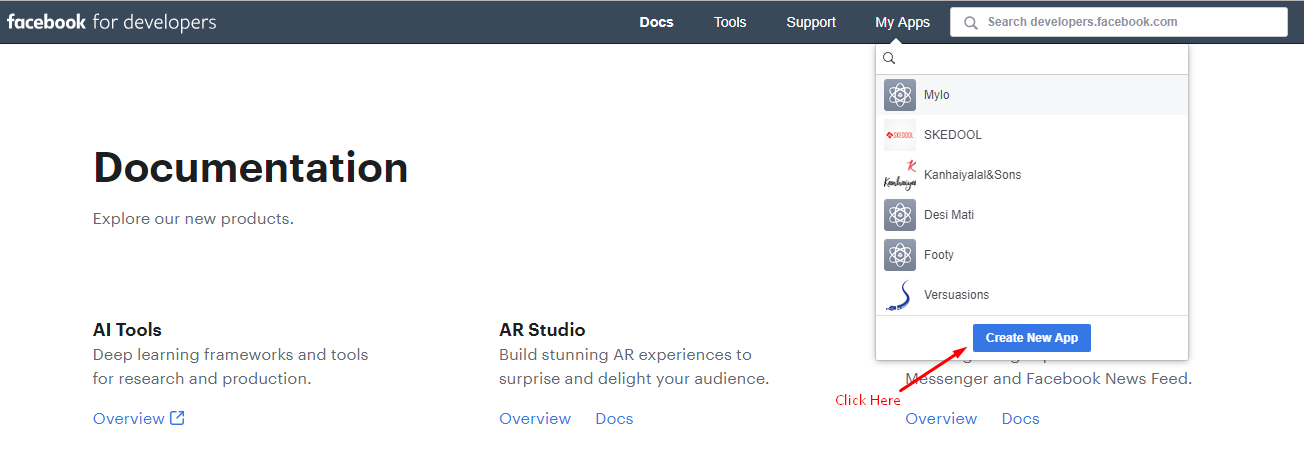Click the SKEDOOL app logo thumbnail
This screenshot has height=467, width=1304.
click(900, 135)
